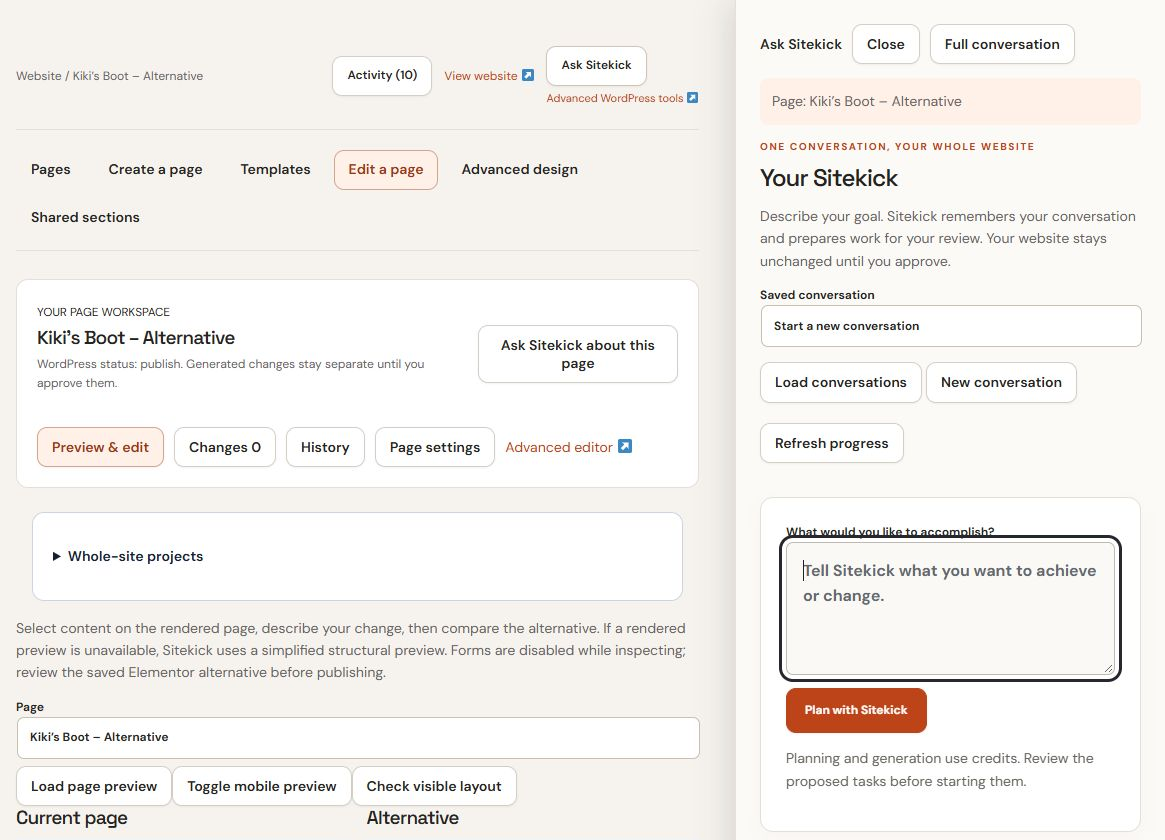Click Check visible layout
1165x840 pixels.
coord(434,787)
